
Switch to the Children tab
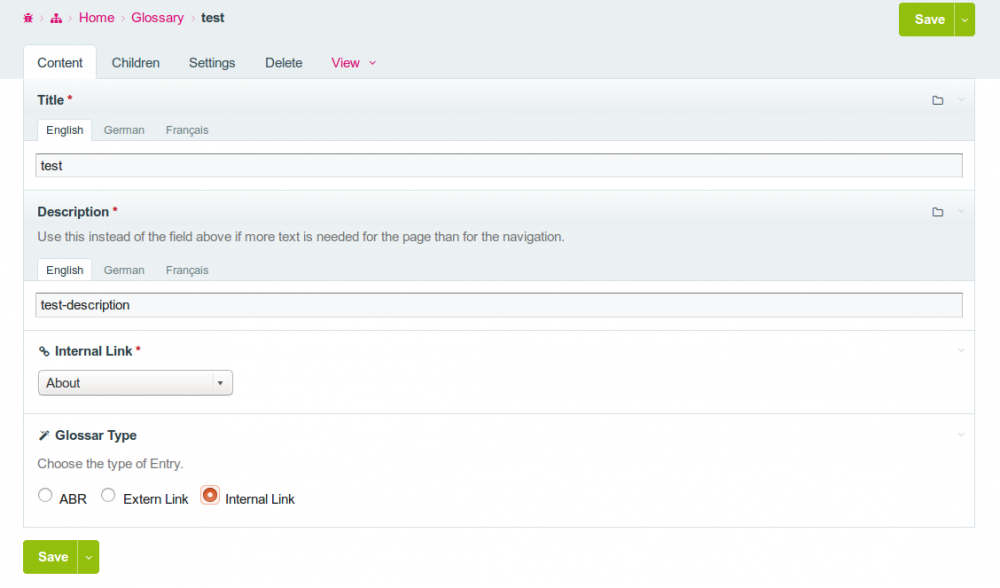(x=136, y=63)
